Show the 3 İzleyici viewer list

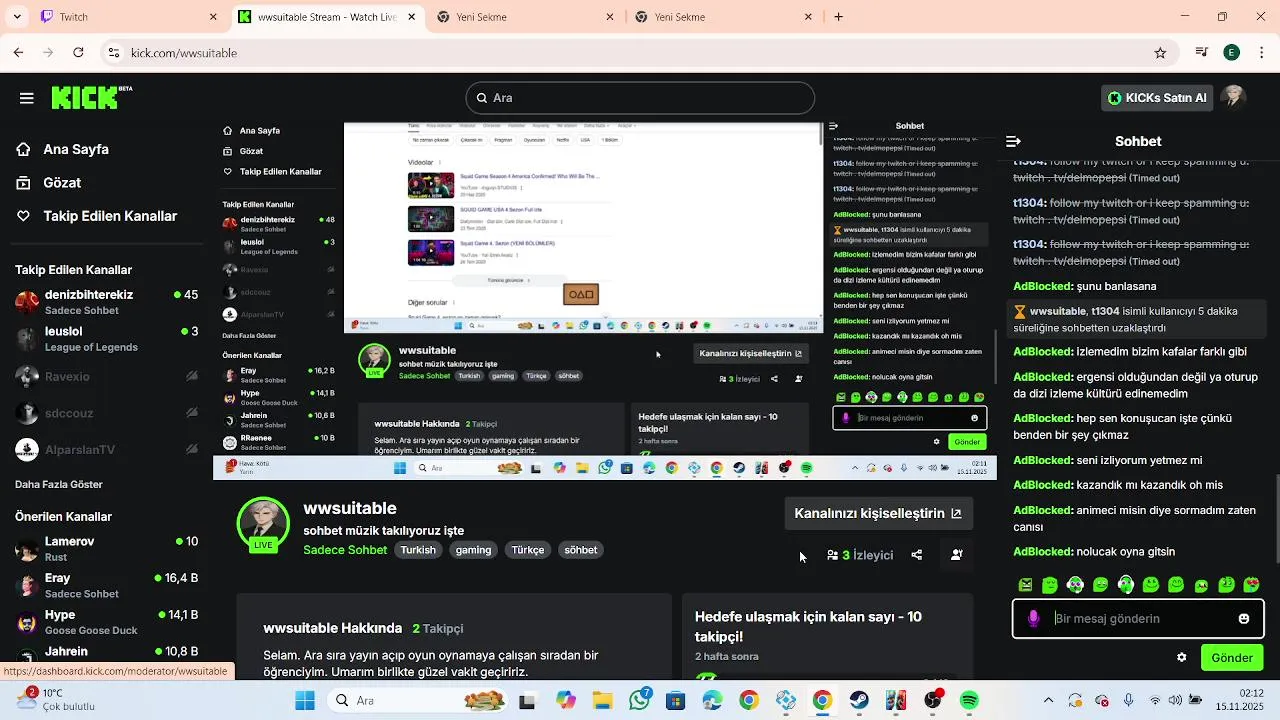point(860,555)
